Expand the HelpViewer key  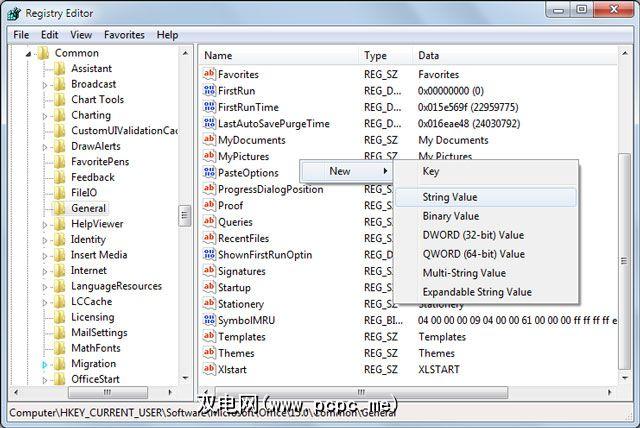(x=44, y=224)
